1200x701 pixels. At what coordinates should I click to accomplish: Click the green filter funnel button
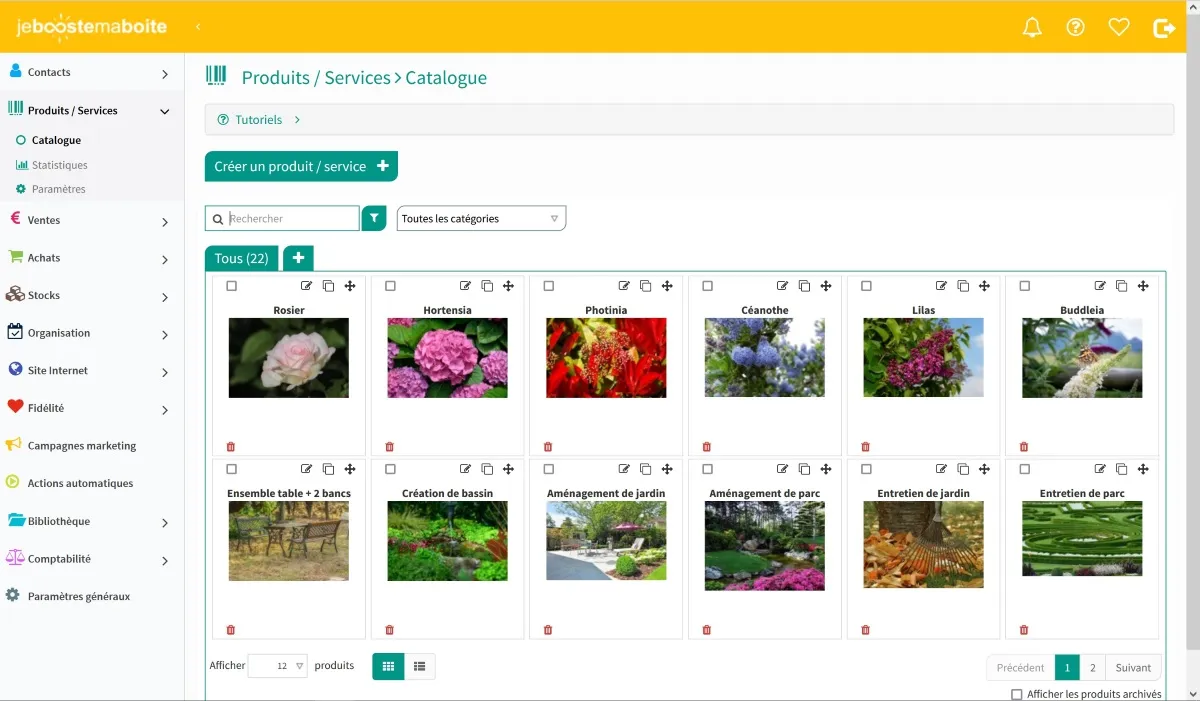pyautogui.click(x=374, y=218)
